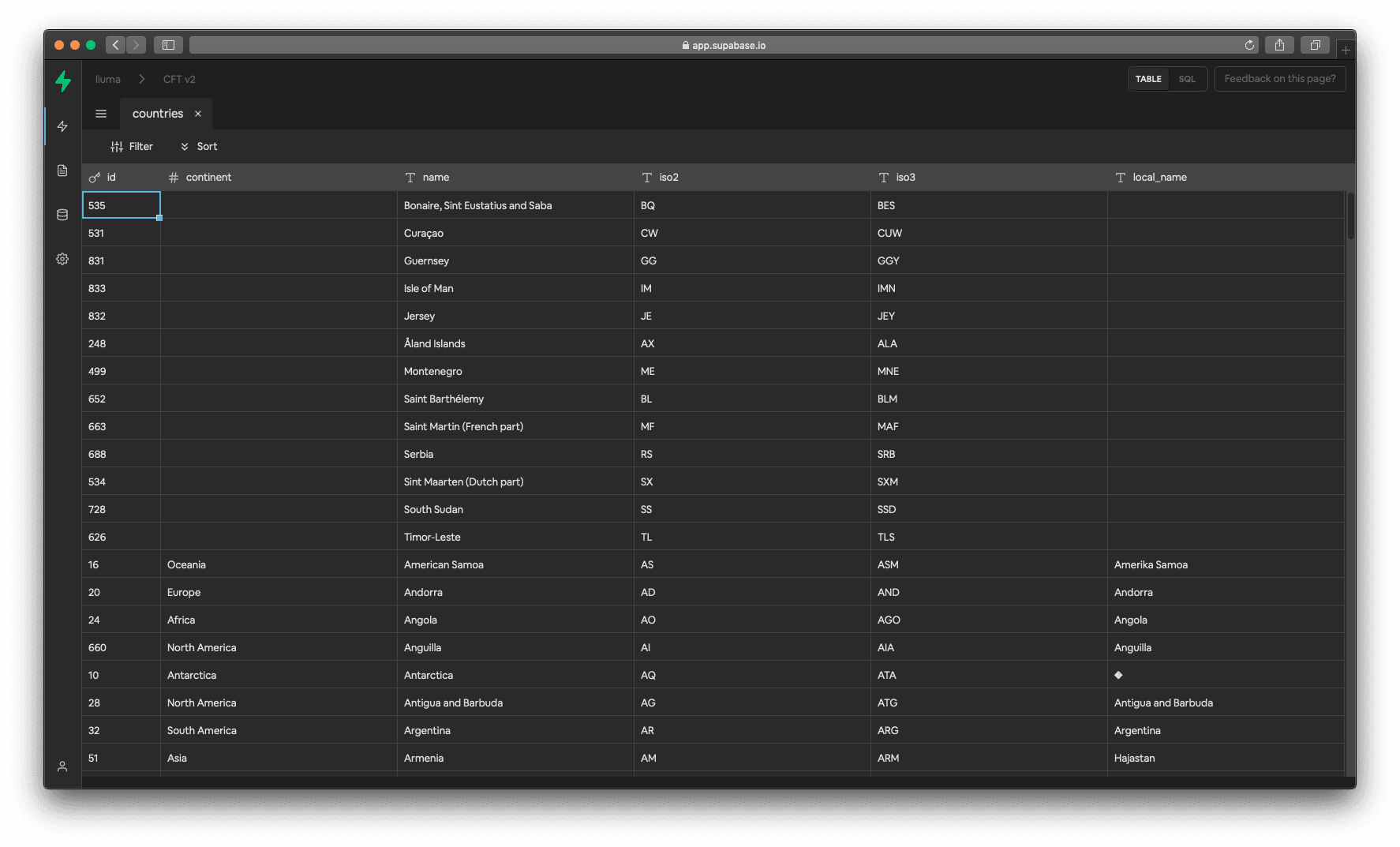Open the user account icon
The height and width of the screenshot is (847, 1400).
click(62, 766)
